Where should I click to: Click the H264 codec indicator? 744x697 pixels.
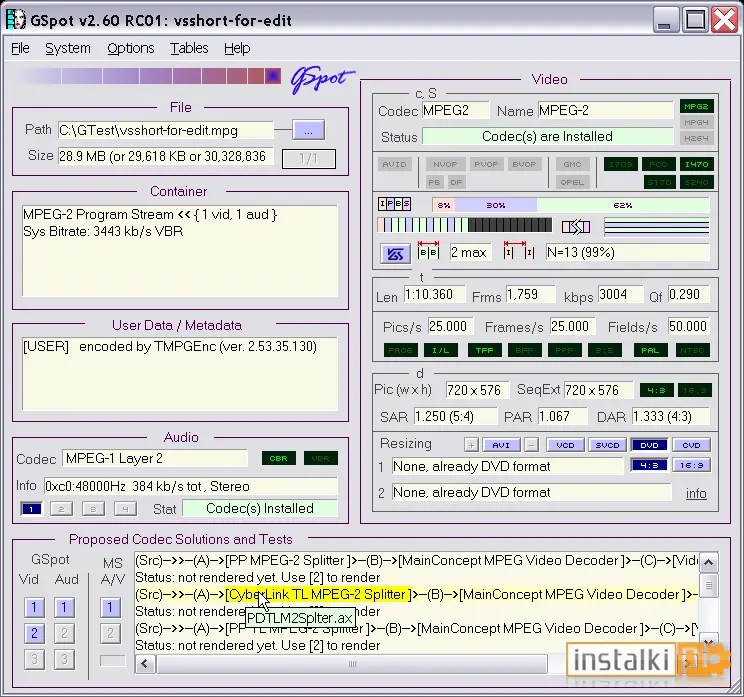click(x=696, y=139)
